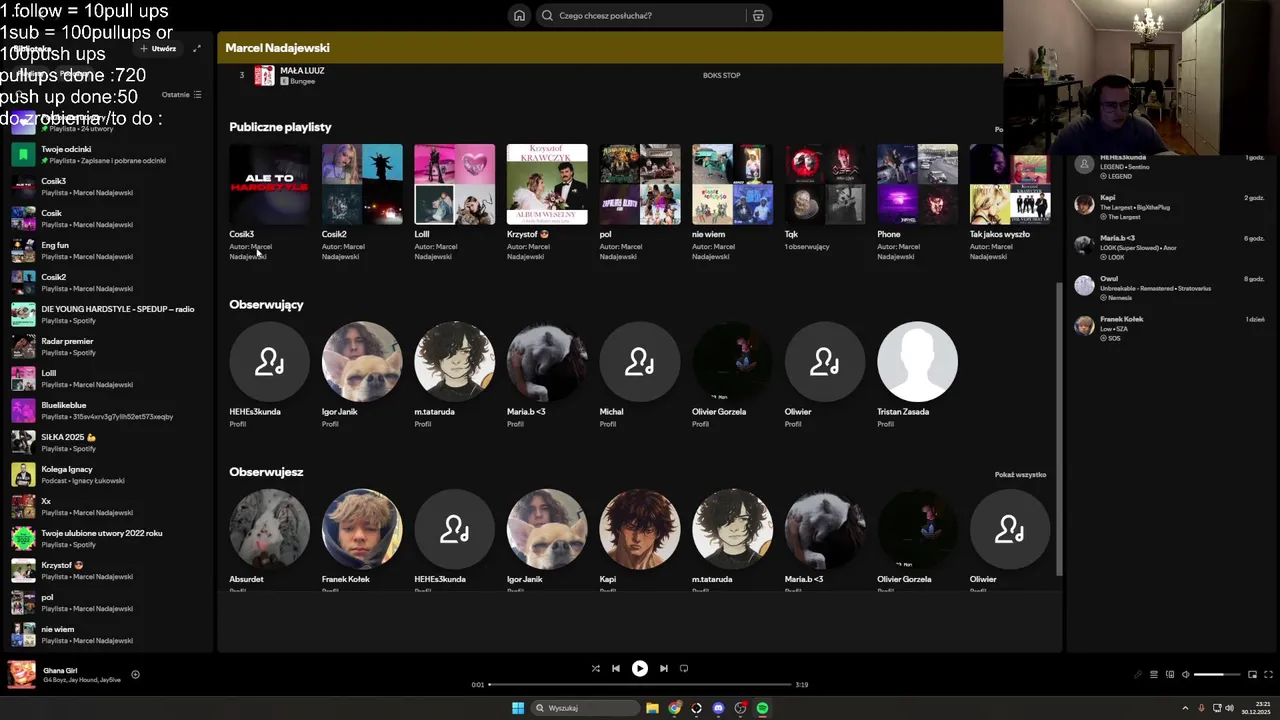Open 'Kolega Ignacy' podcast in library
Viewport: 1280px width, 720px height.
[110, 474]
